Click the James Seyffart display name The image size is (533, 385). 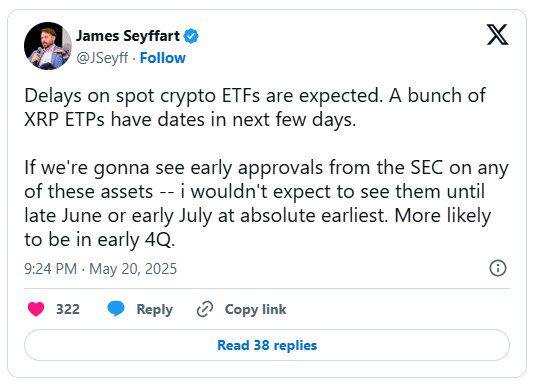point(127,36)
